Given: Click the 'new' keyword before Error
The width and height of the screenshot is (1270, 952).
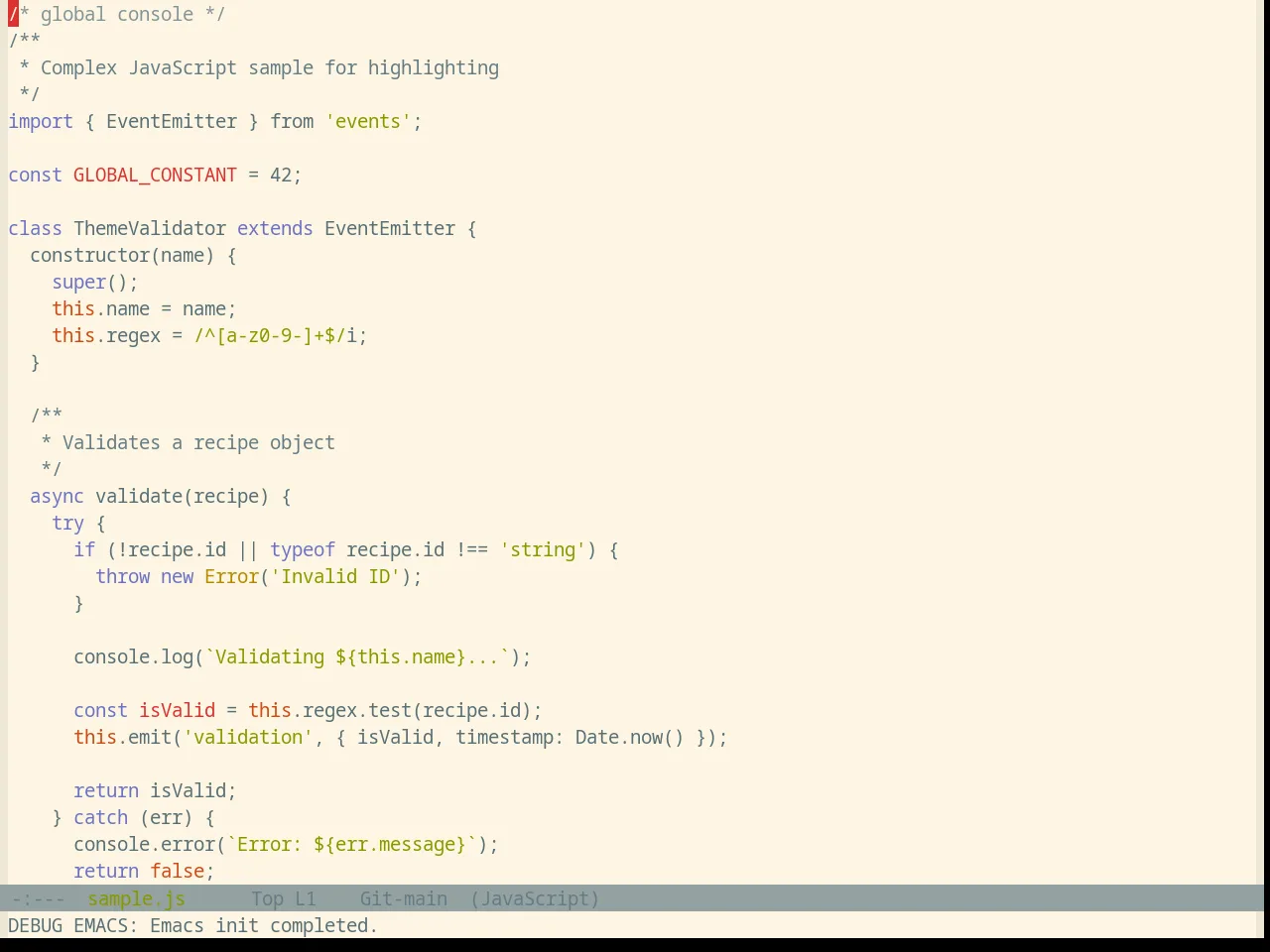Looking at the screenshot, I should pos(177,576).
